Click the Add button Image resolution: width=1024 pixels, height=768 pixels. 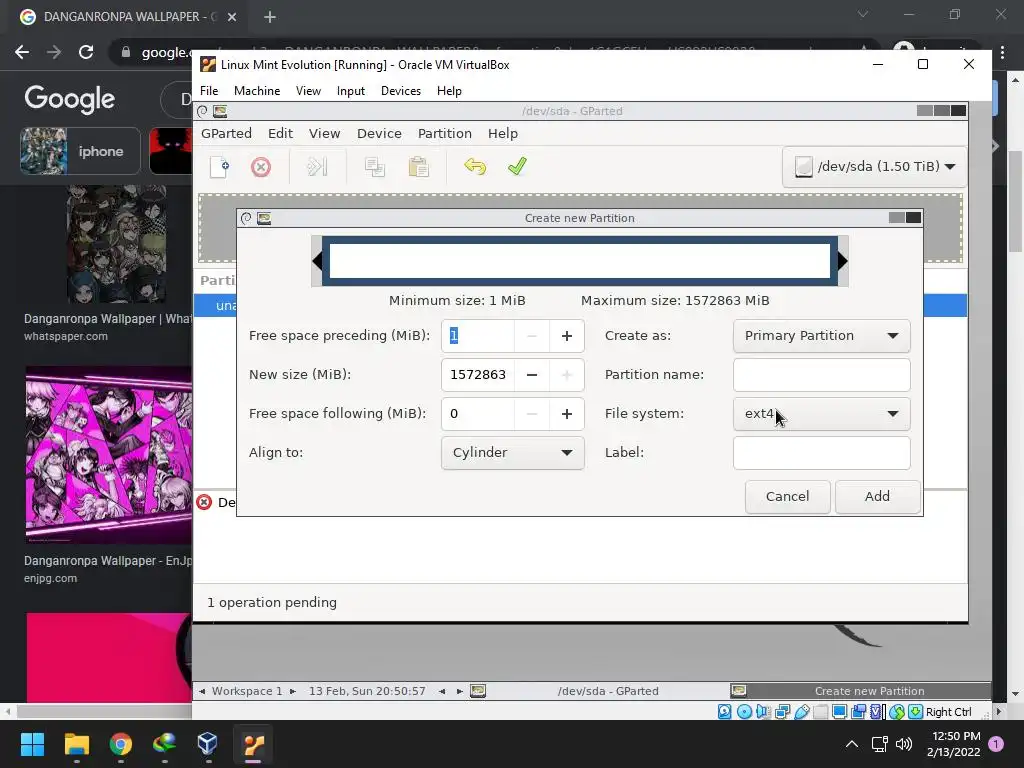click(877, 496)
